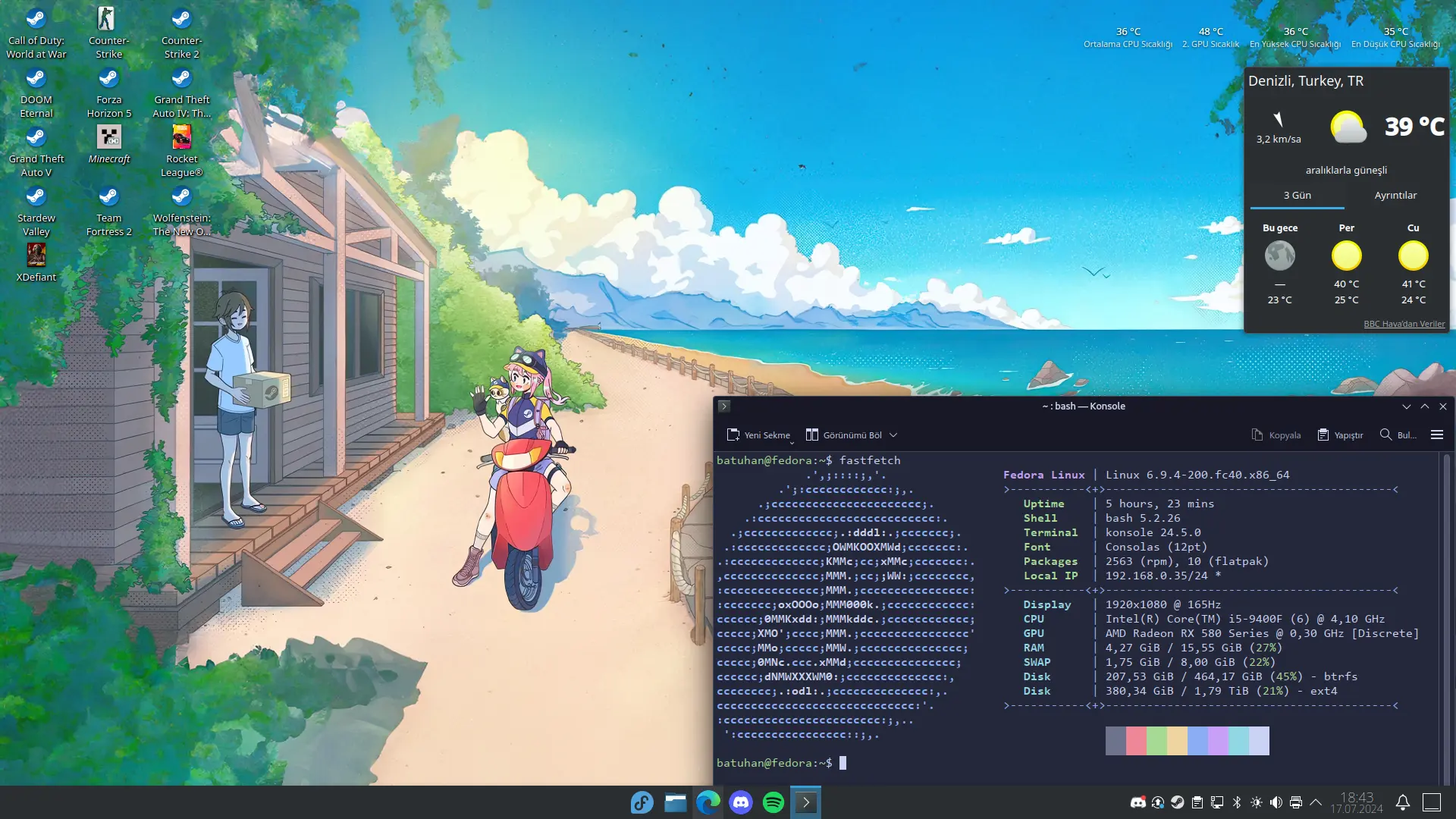Viewport: 1456px width, 819px height.
Task: Click the En Yüksek CPU Sıcaklığı reading
Action: pyautogui.click(x=1295, y=37)
